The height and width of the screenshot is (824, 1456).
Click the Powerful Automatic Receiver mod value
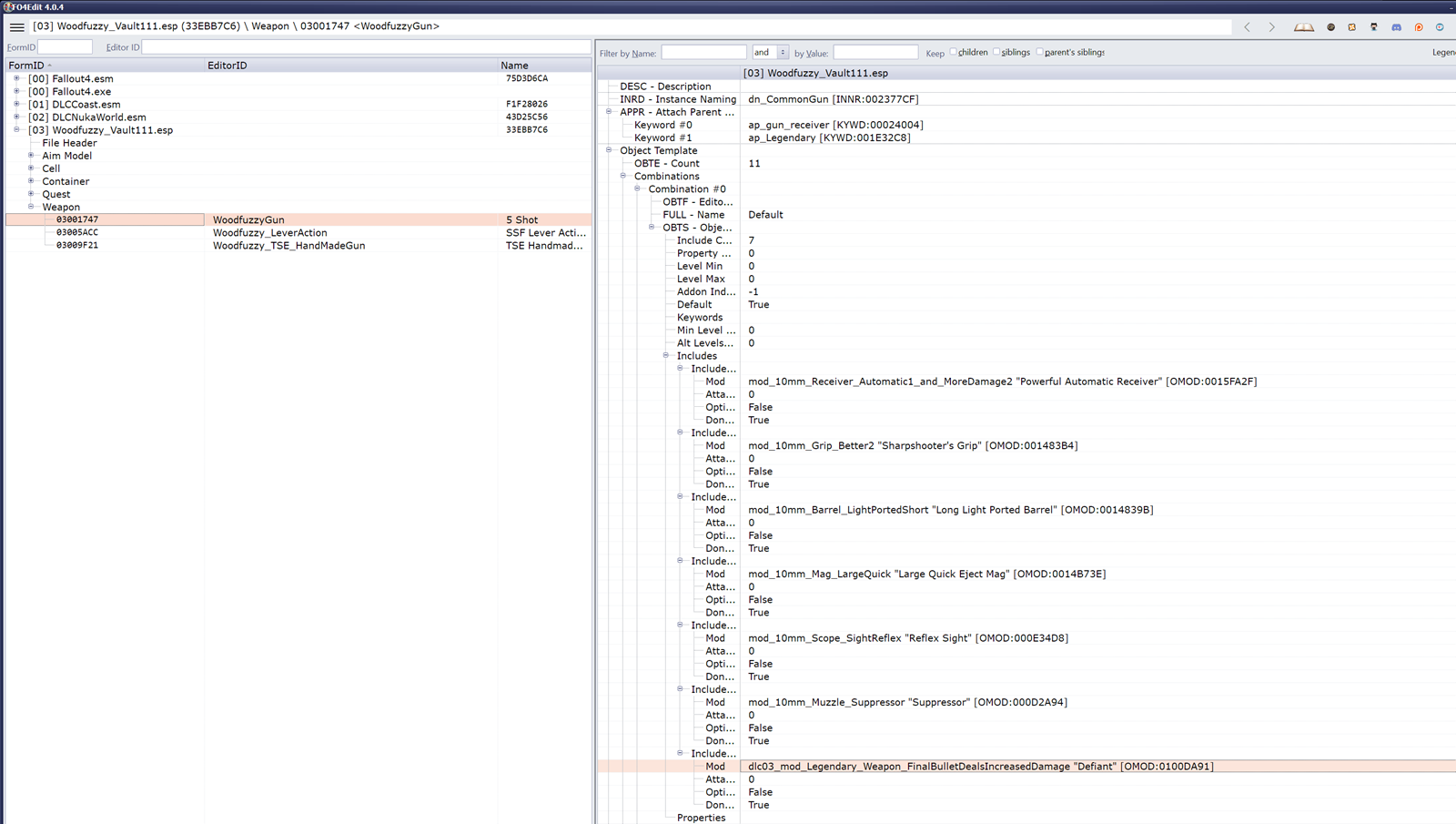coord(1002,381)
